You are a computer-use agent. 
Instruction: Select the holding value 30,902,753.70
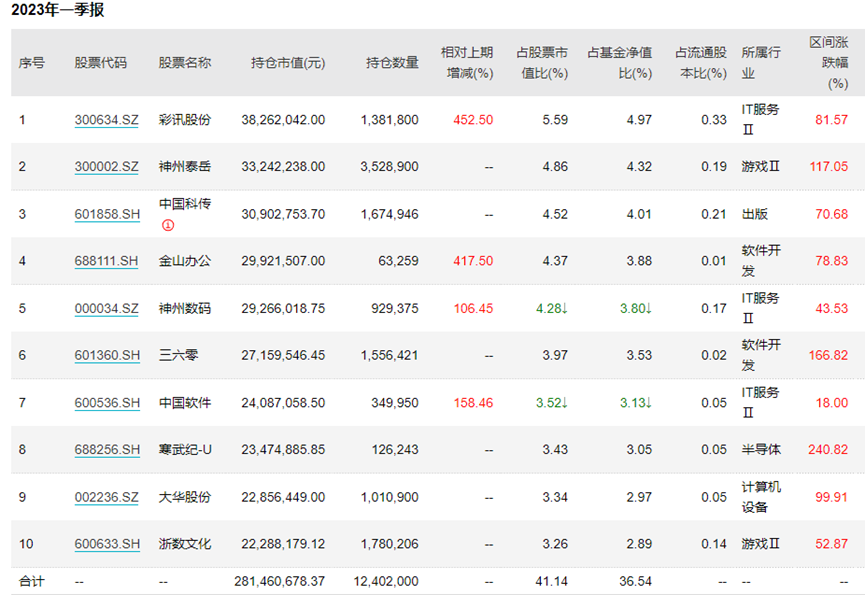pos(283,214)
